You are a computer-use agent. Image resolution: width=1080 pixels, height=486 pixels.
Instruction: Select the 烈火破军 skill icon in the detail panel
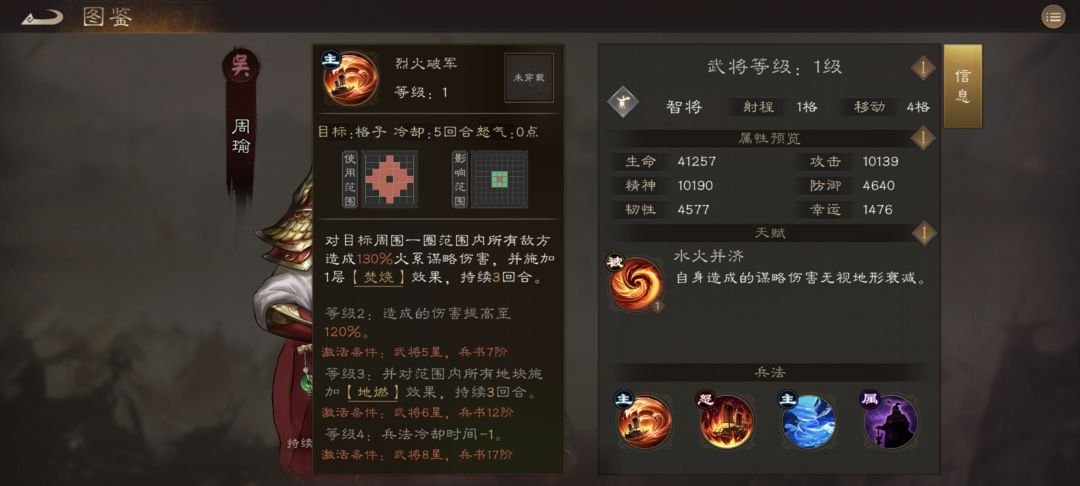(351, 78)
